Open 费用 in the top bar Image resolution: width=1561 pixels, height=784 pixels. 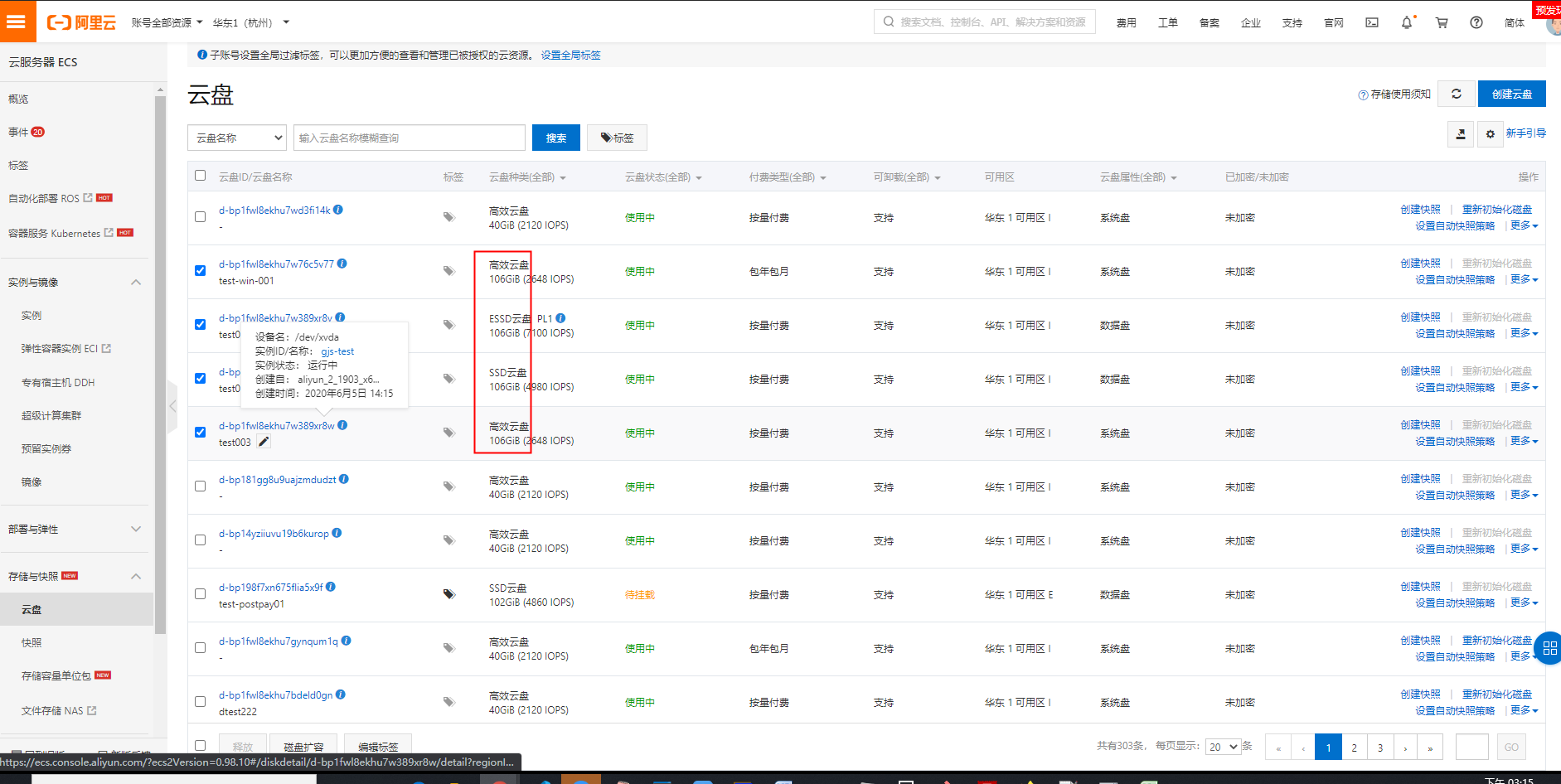[x=1127, y=22]
